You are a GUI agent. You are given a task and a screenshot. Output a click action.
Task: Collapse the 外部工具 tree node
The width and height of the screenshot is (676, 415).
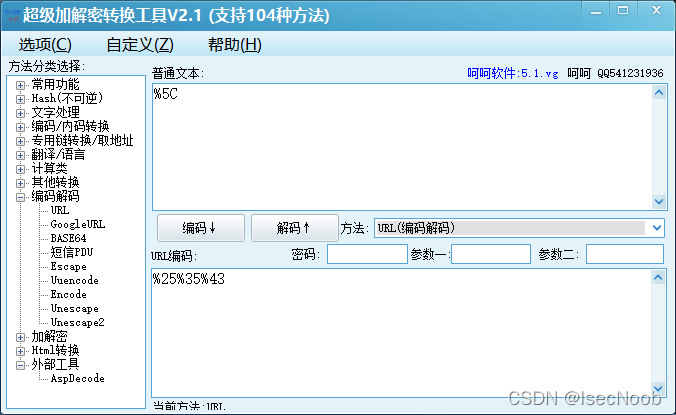click(20, 365)
